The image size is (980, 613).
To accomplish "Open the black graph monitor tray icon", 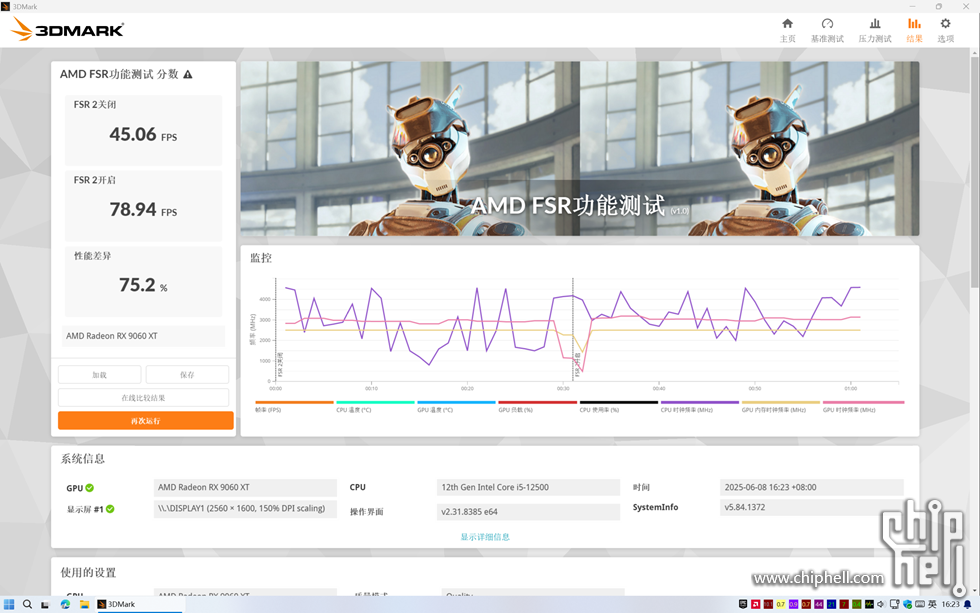I will click(869, 604).
